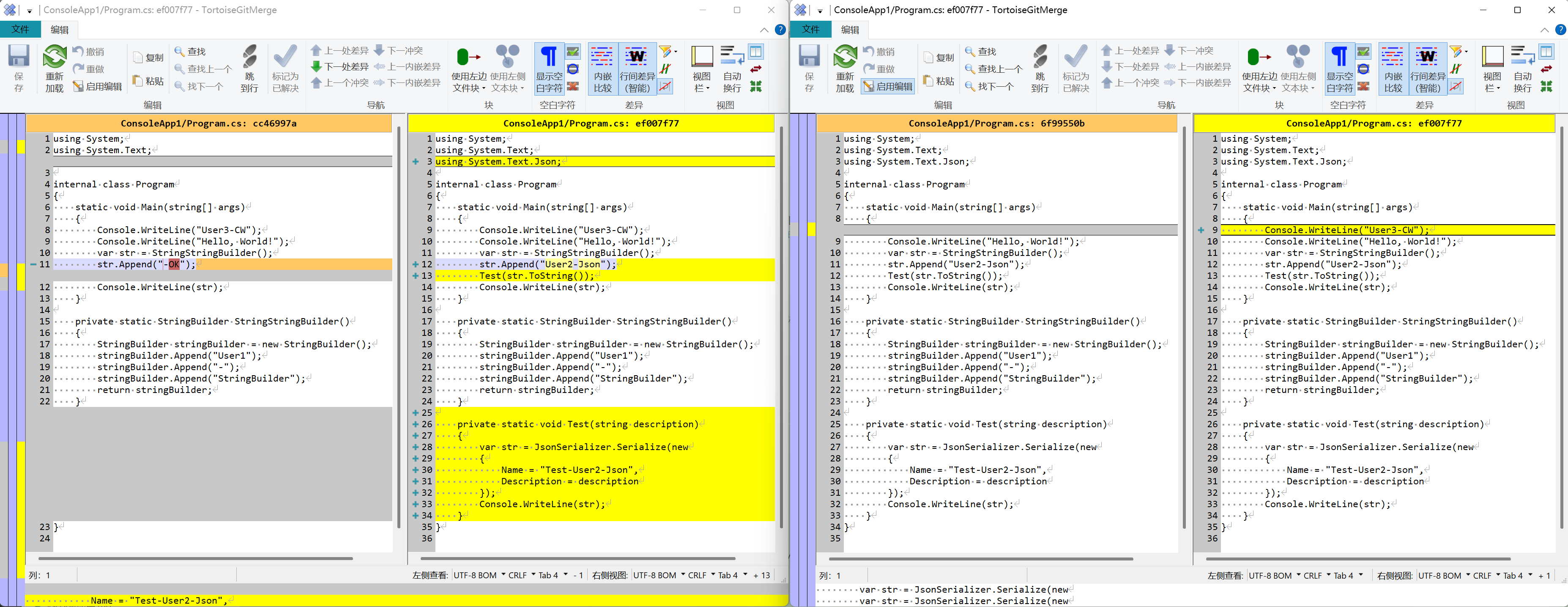Toggle 显示空白字符 in left window
The image size is (1568, 607).
pyautogui.click(x=549, y=68)
